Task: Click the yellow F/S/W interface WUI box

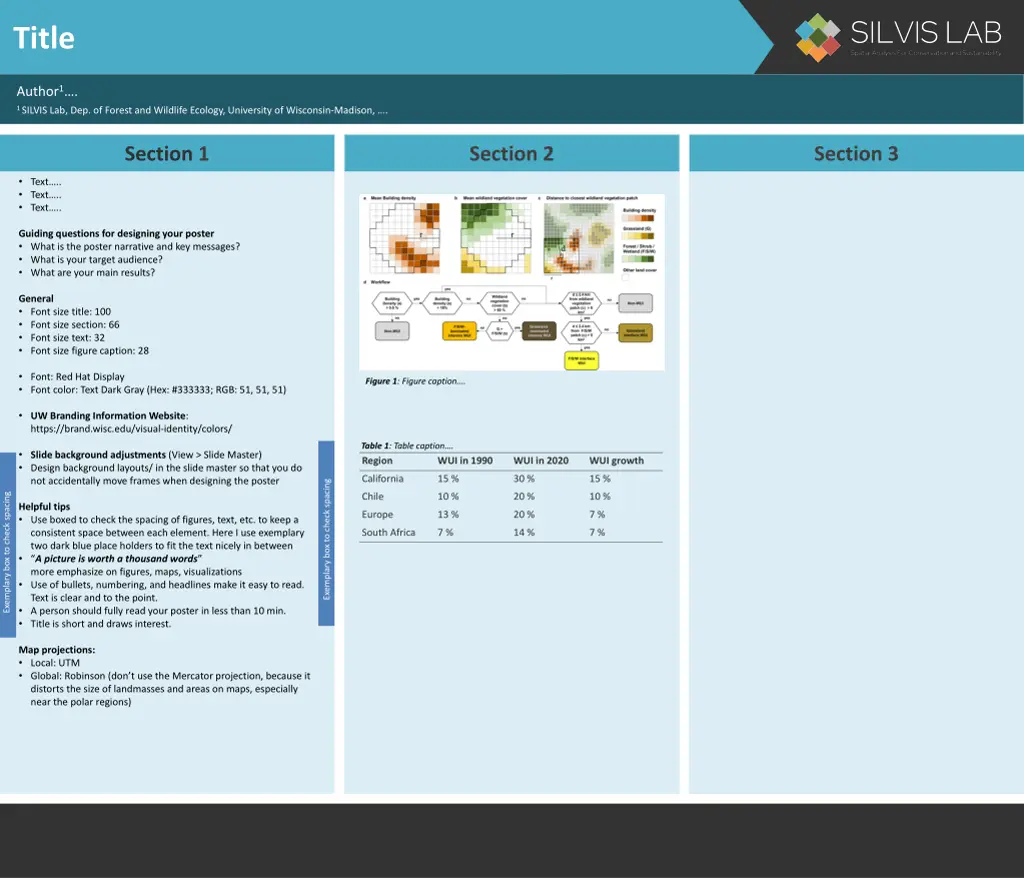Action: coord(581,358)
